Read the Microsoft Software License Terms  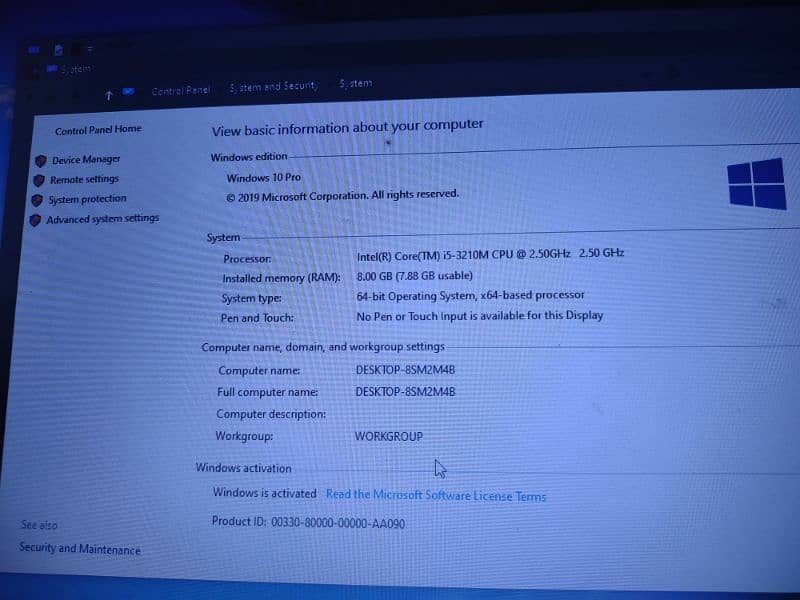coord(436,495)
